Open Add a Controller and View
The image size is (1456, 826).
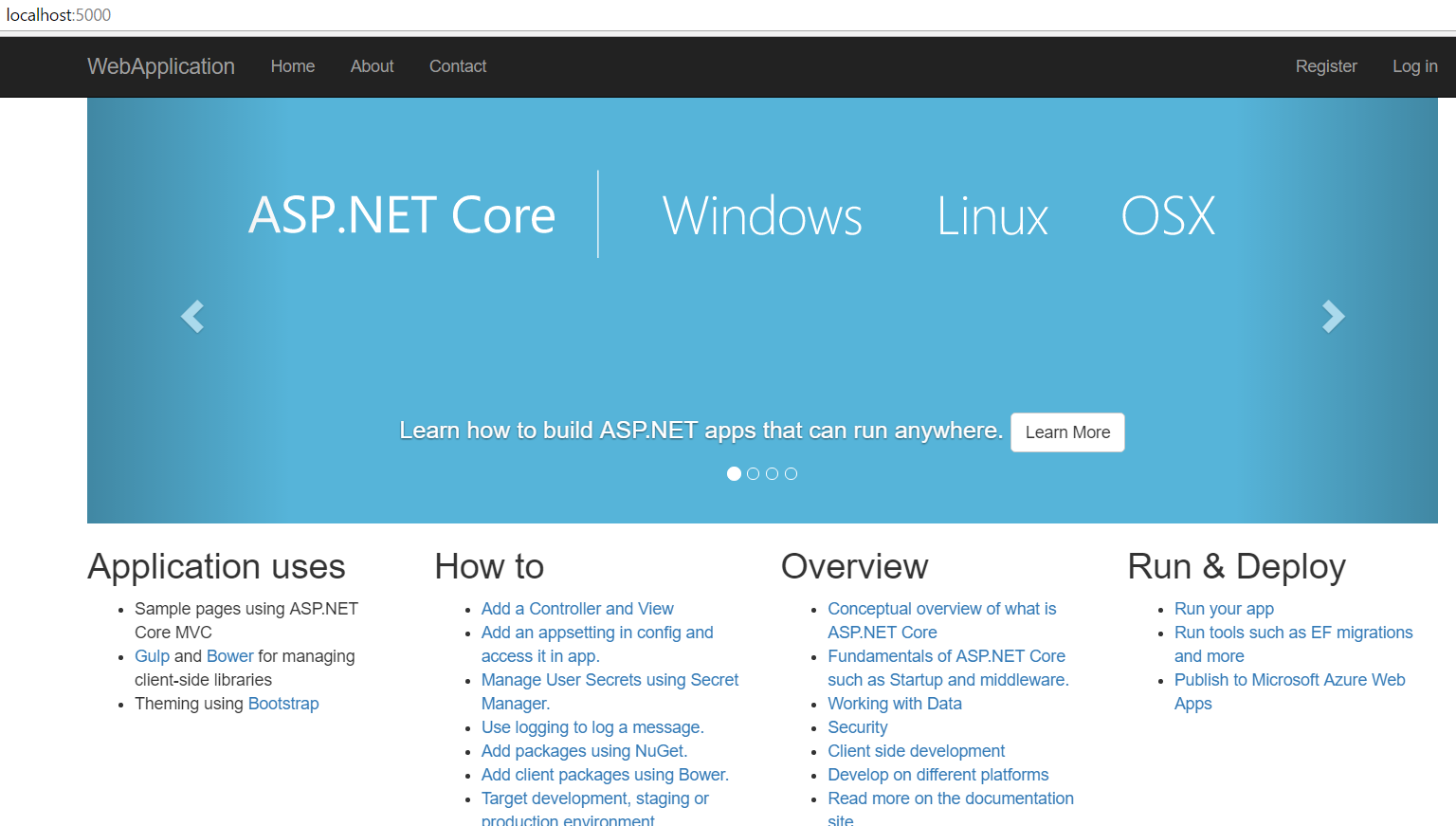577,609
